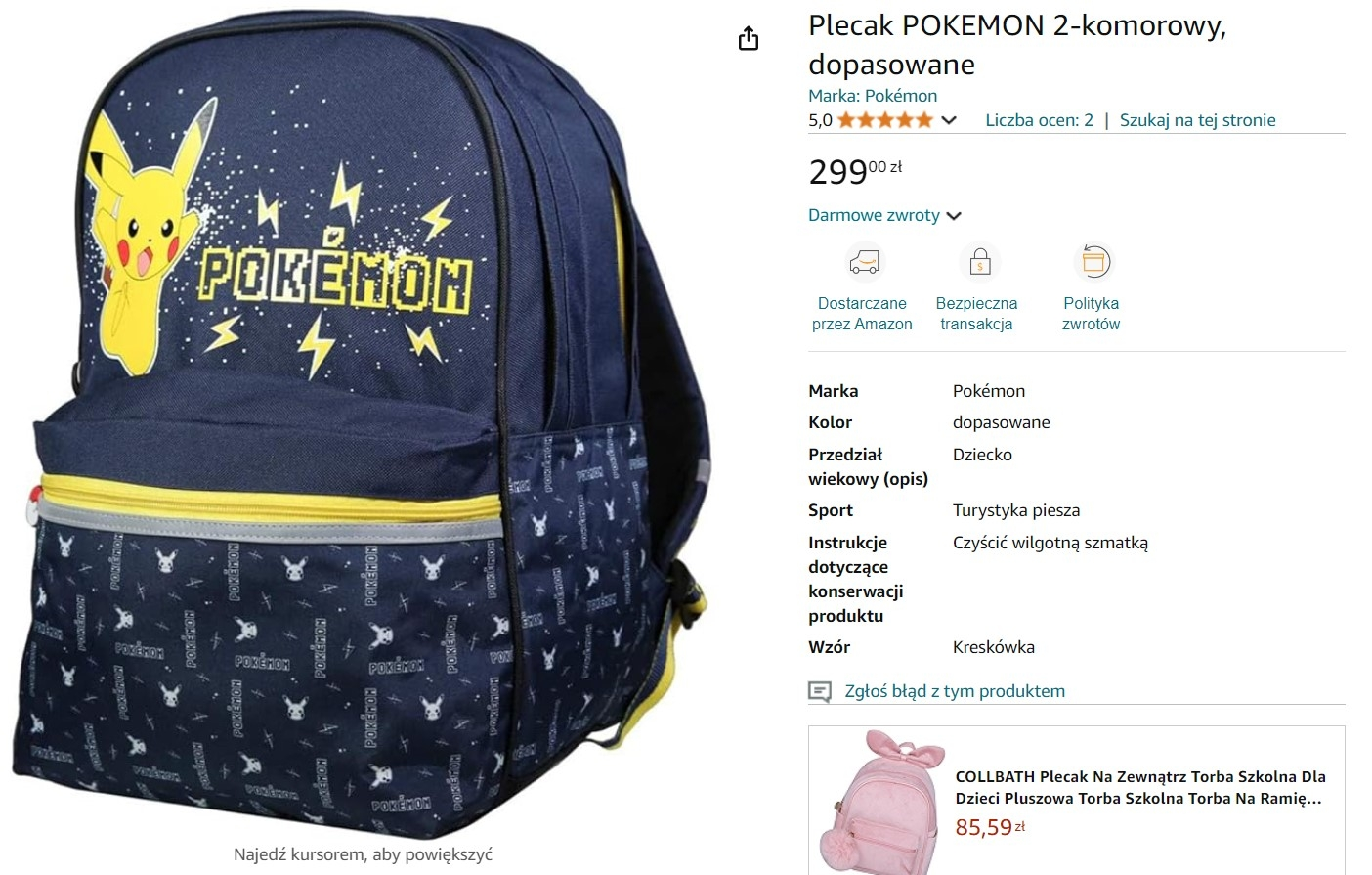1372x875 pixels.
Task: Click the 5,0 rating score text
Action: click(x=820, y=120)
